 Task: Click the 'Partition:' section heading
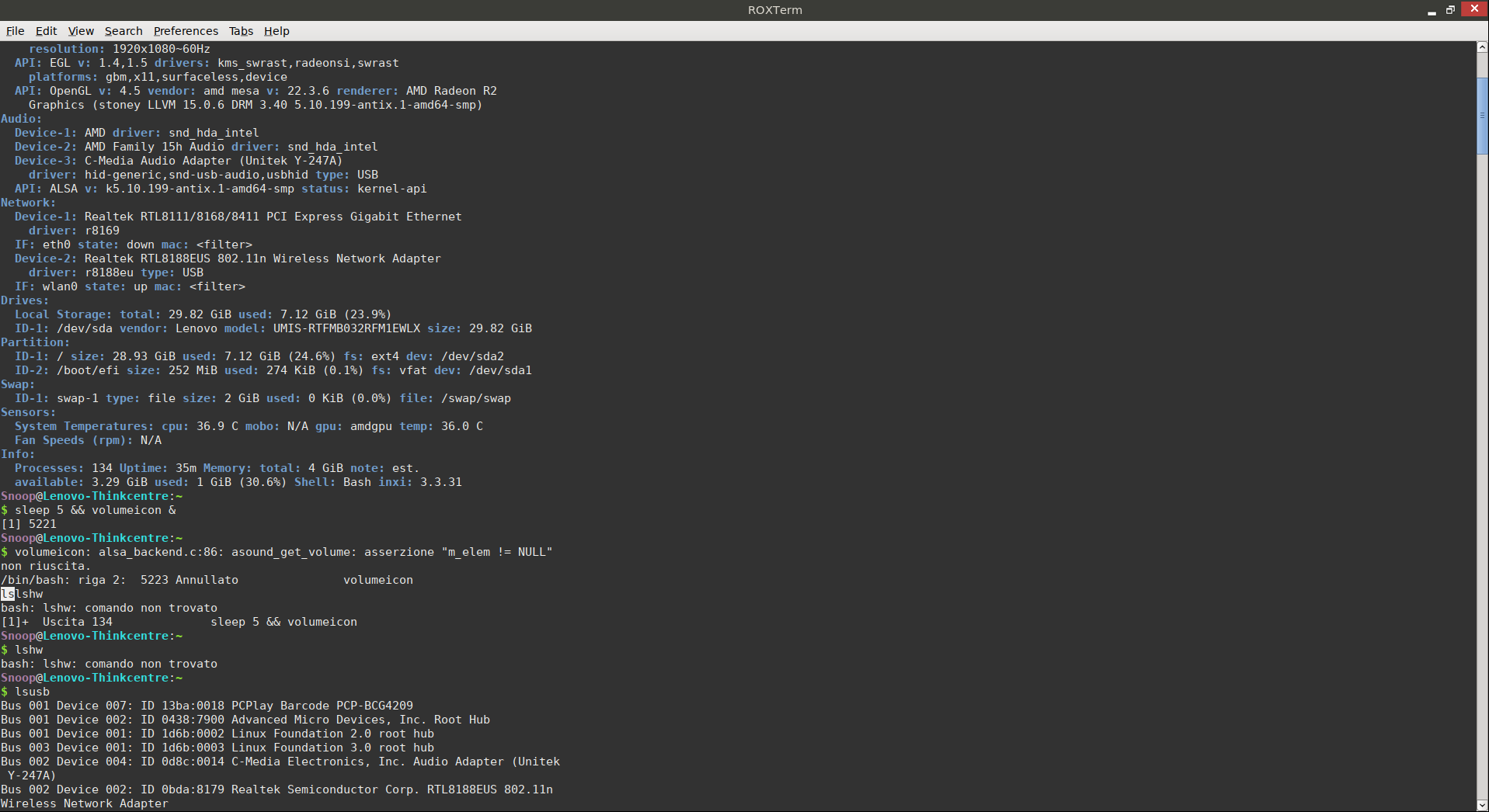click(x=35, y=342)
